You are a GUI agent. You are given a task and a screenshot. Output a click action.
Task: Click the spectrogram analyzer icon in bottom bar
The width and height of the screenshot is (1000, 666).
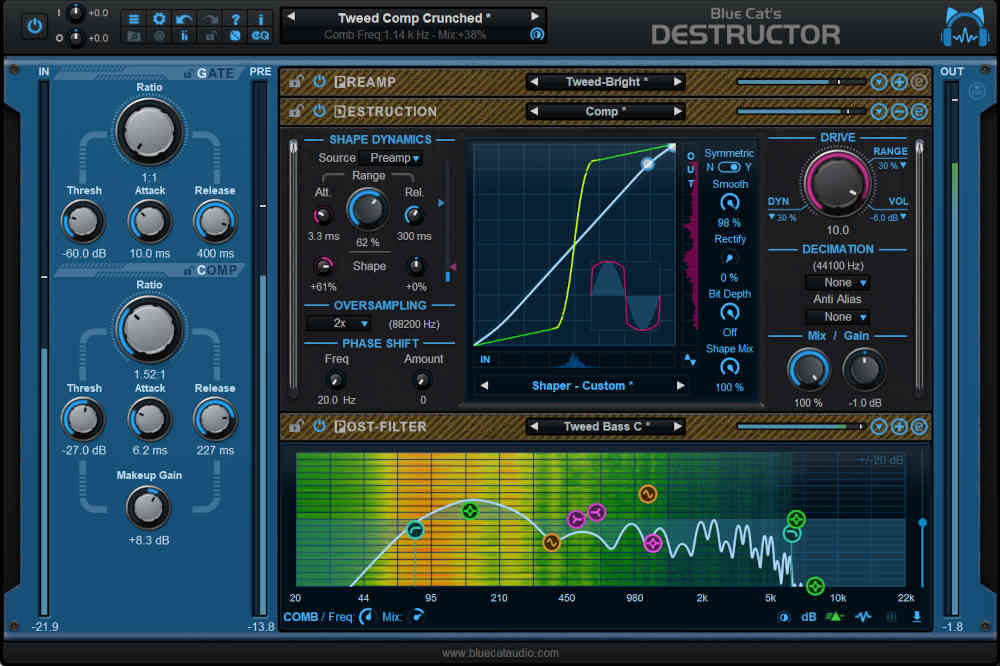pyautogui.click(x=834, y=617)
